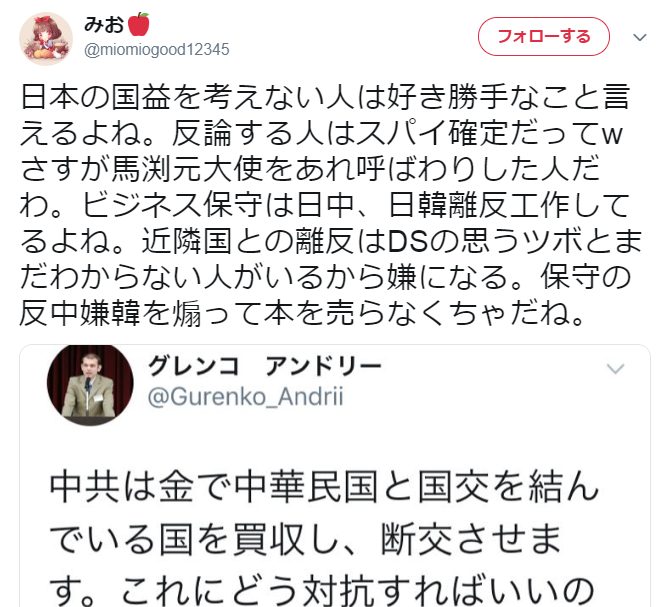The height and width of the screenshot is (607, 661).
Task: Click the tweet line さすが馬渕元大使を
Action: pos(310,169)
